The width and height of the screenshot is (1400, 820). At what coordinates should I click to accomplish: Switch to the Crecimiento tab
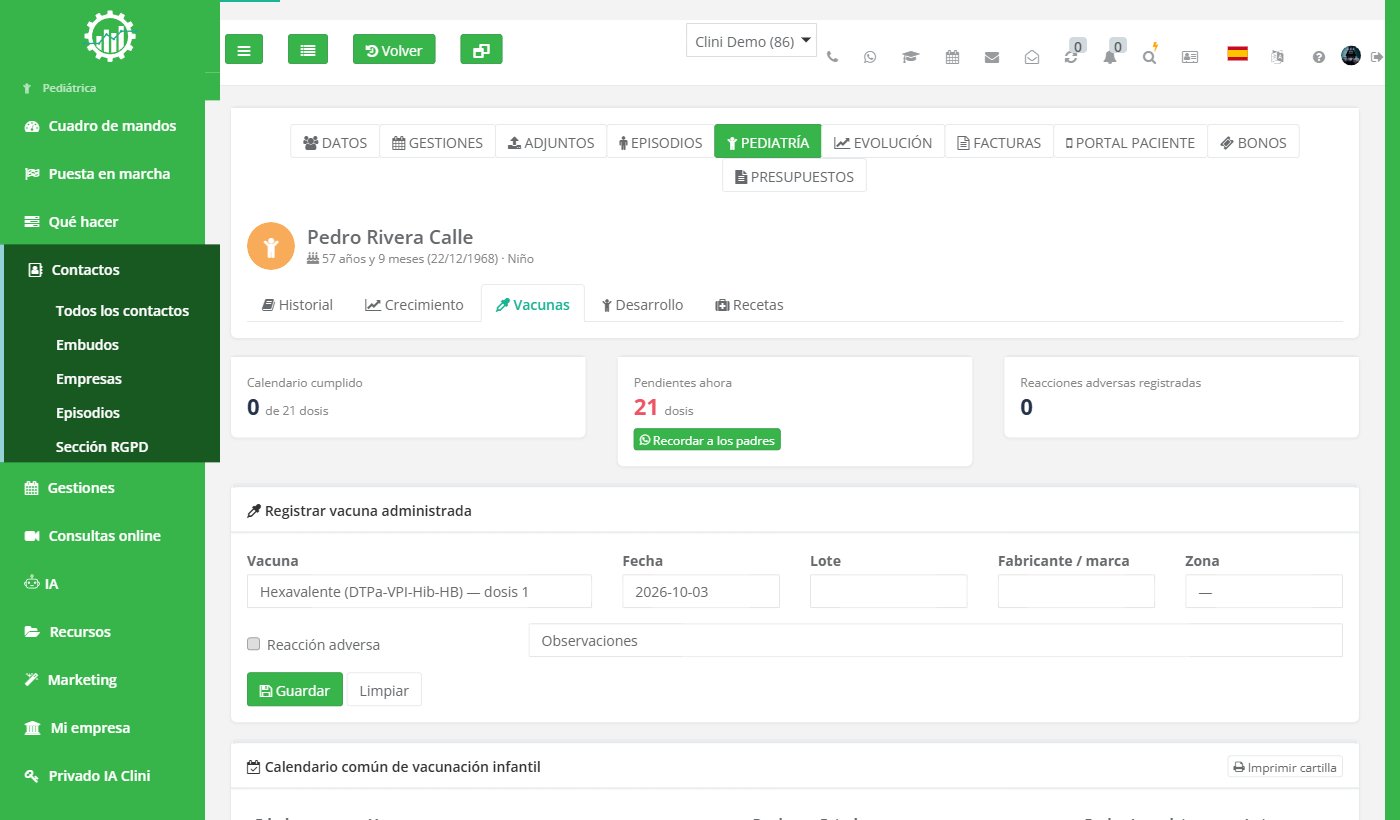[414, 304]
